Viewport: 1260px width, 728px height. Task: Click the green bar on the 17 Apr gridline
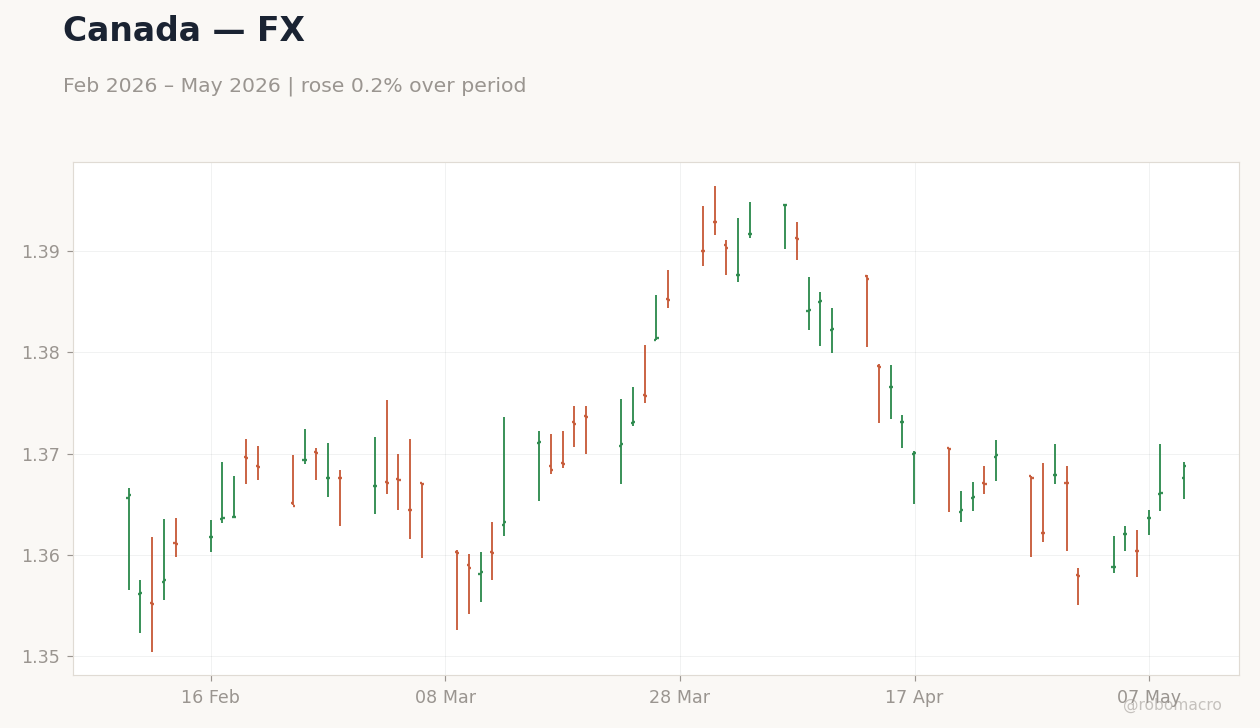pos(914,478)
